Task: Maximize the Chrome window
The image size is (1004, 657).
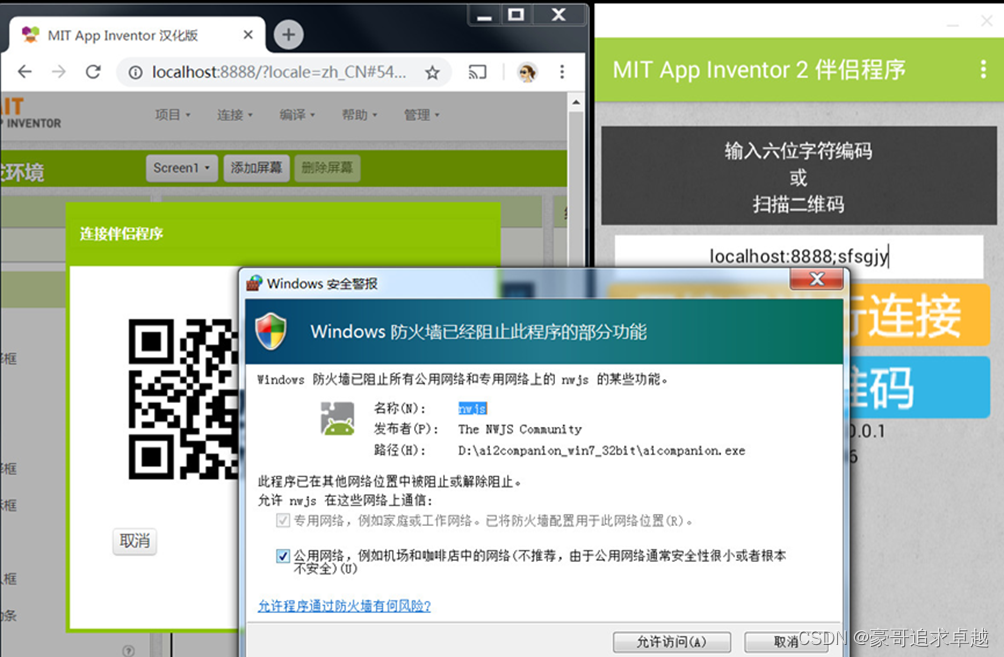Action: click(516, 15)
